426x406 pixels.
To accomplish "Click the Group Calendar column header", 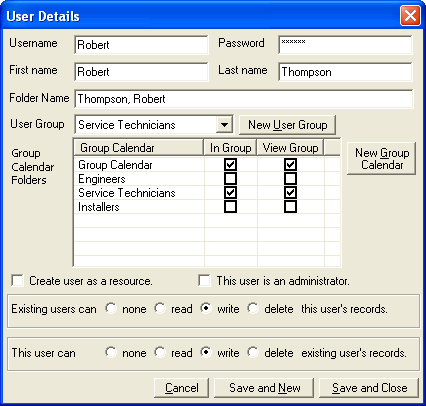I will (x=139, y=148).
